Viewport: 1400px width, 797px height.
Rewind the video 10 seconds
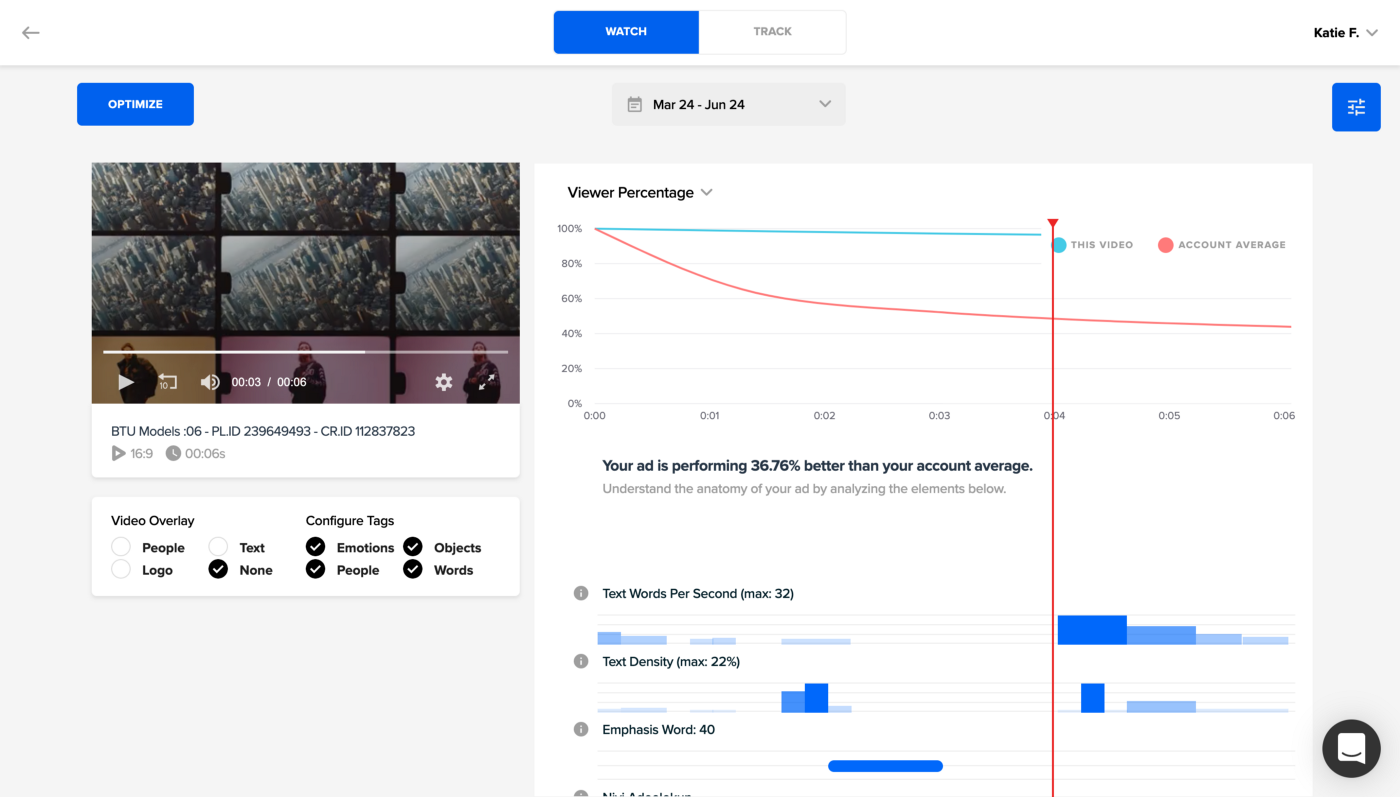[167, 382]
